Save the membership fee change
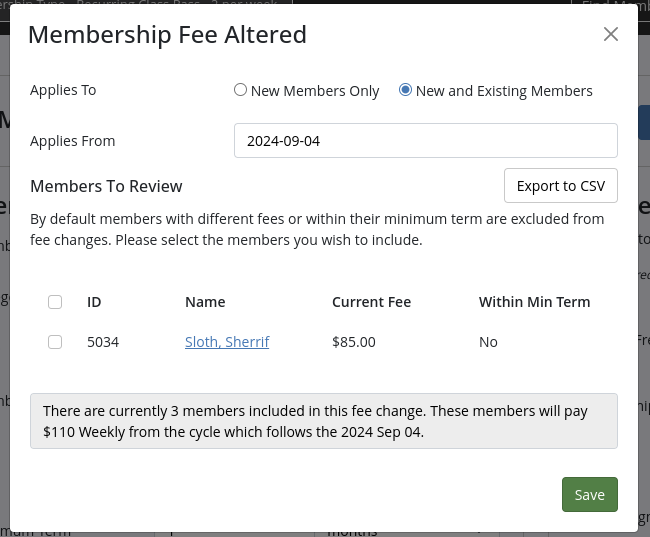This screenshot has height=537, width=650. pyautogui.click(x=590, y=494)
